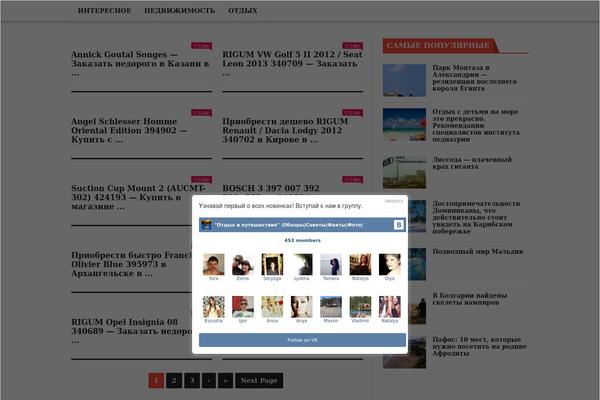Open the Интересное menu item

[x=104, y=10]
